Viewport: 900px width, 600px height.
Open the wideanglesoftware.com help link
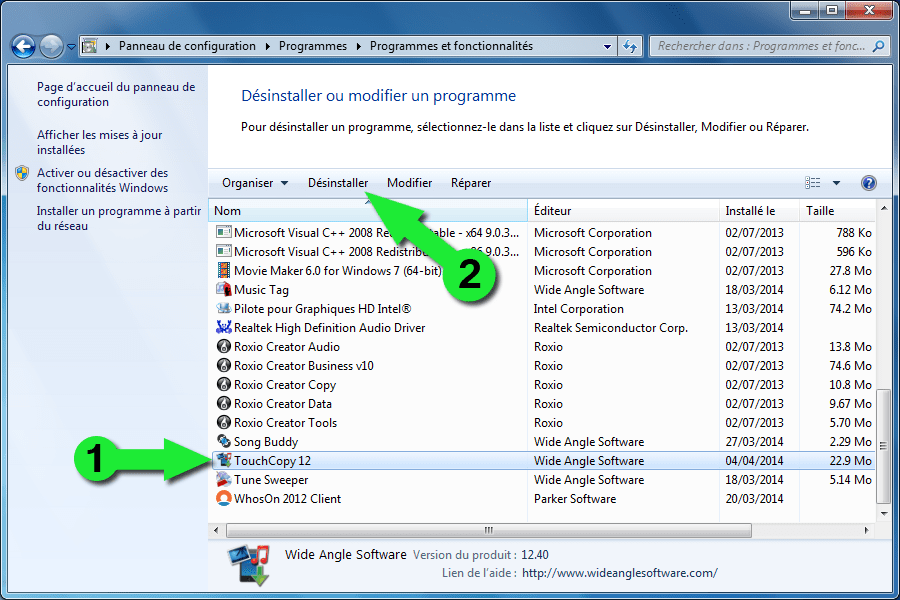(x=619, y=573)
